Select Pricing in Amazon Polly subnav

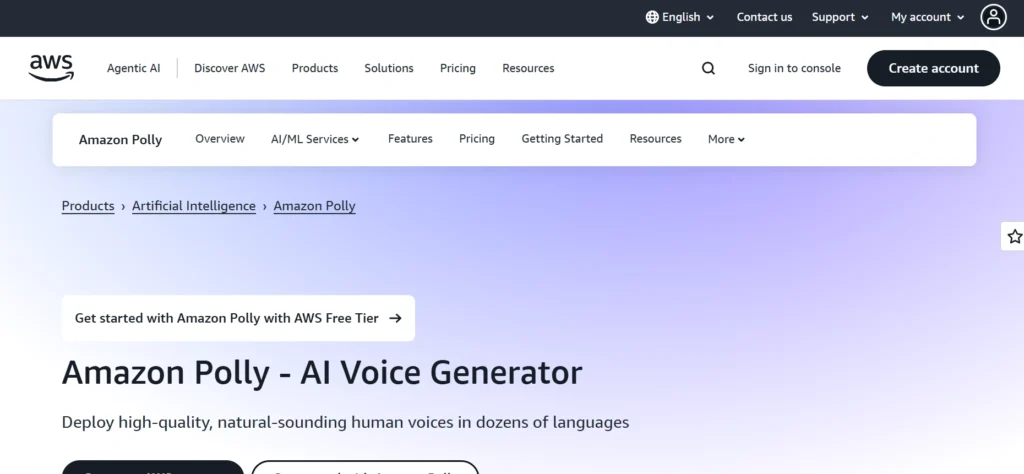477,139
